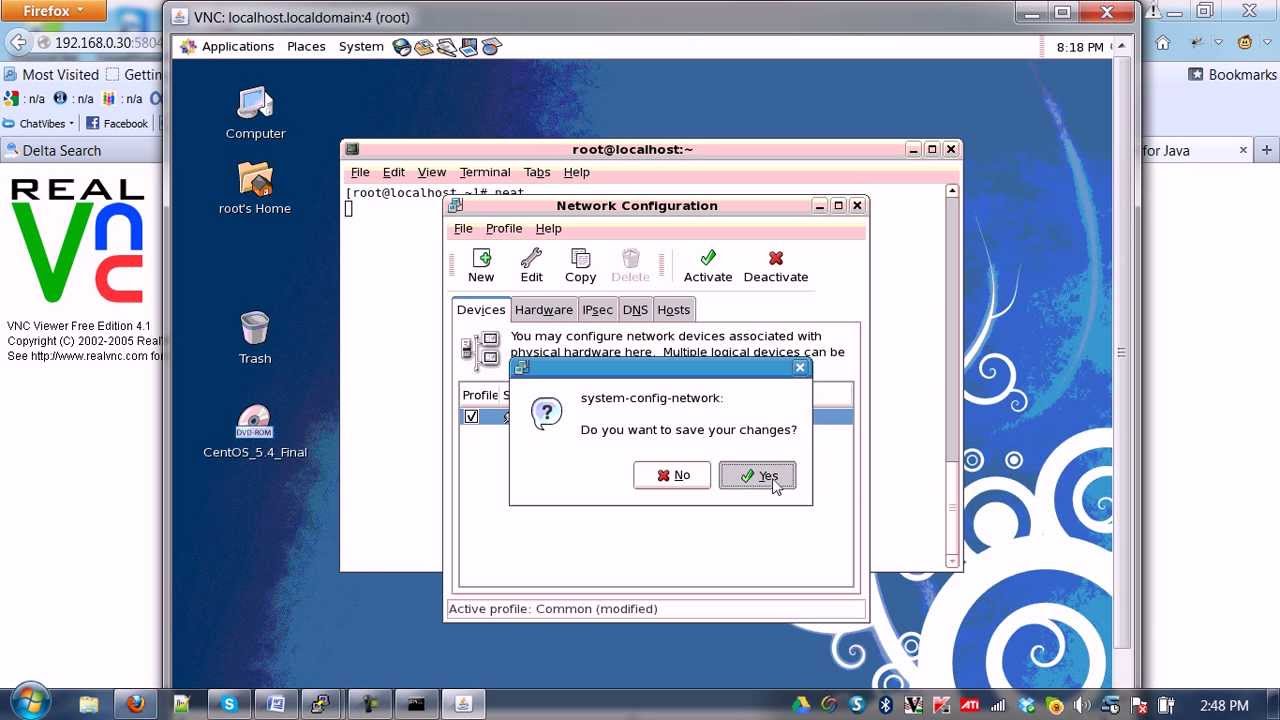Screen dimensions: 1280x720
Task: Click the New device toolbar icon
Action: point(481,259)
